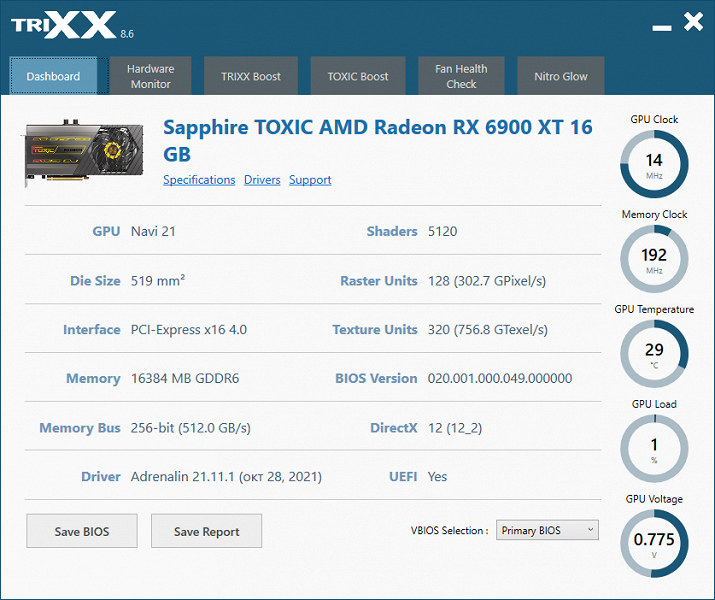This screenshot has width=715, height=600.
Task: Click the version number '8.6'
Action: [127, 34]
